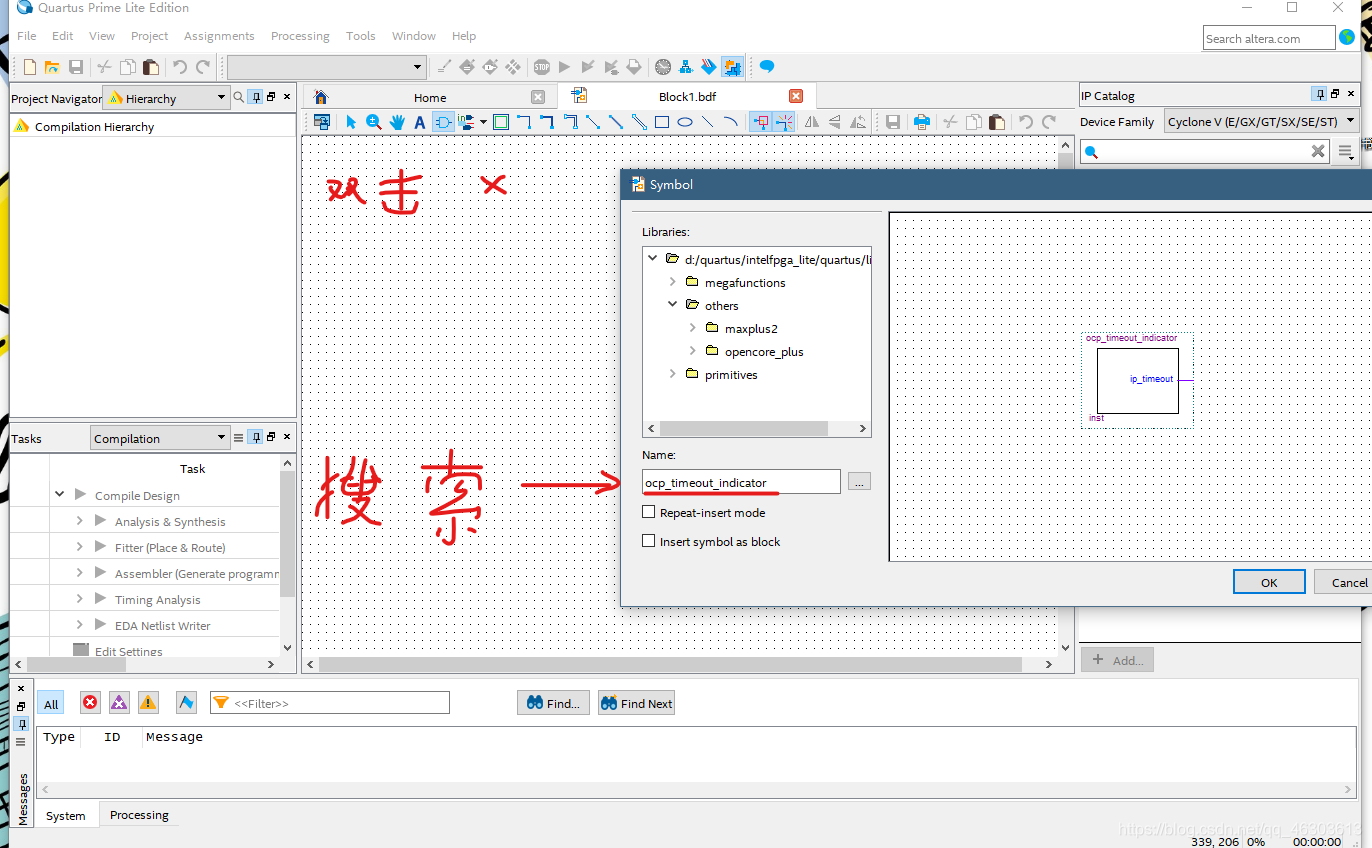Expand the megafunctions library folder
Screen dimensions: 1372x848
[673, 282]
